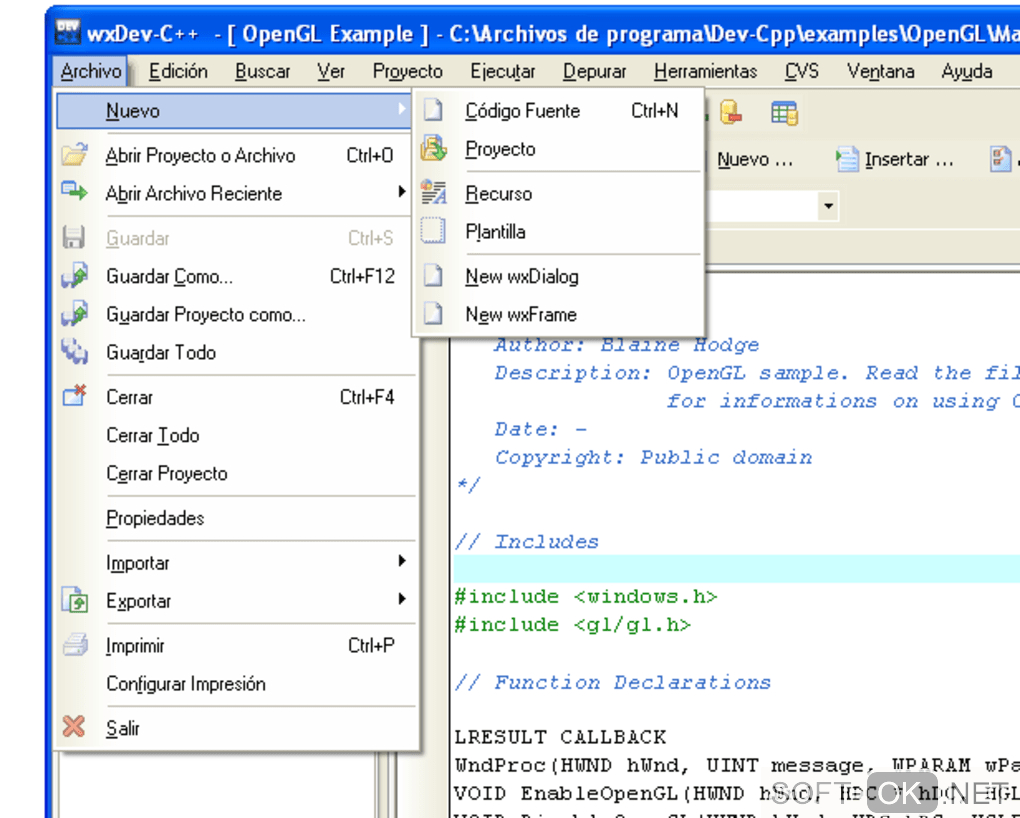Viewport: 1020px width, 818px height.
Task: Click the table grid toolbar icon
Action: pos(785,113)
